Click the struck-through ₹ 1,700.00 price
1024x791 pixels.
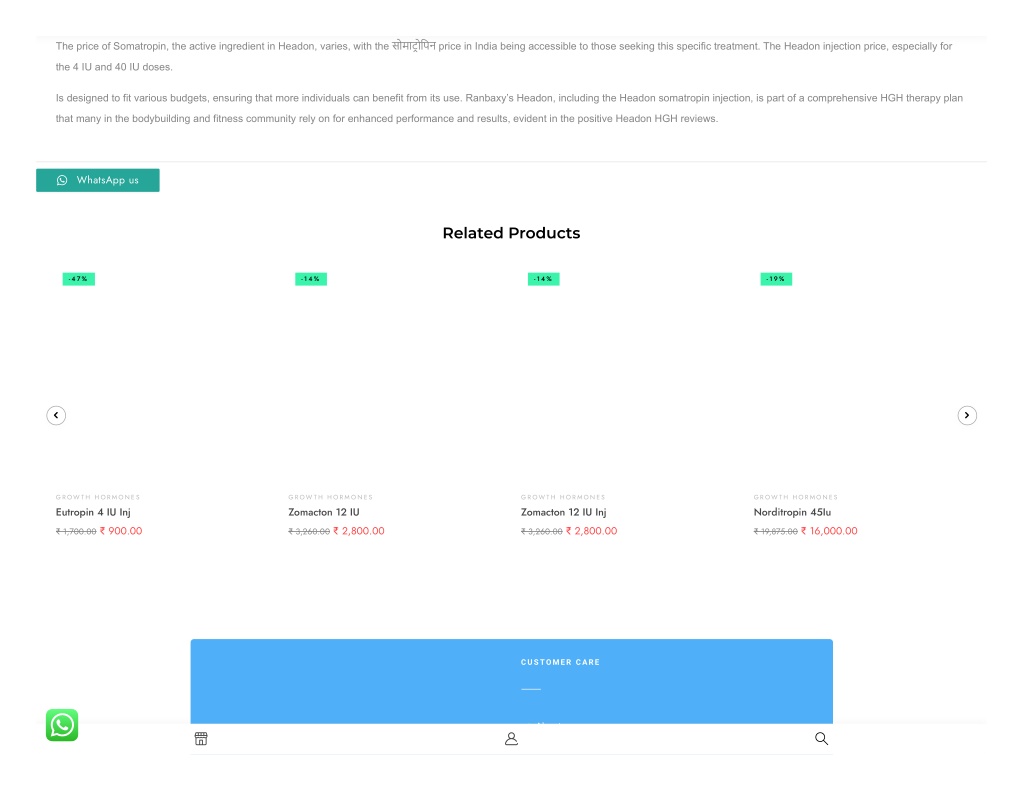pos(76,532)
